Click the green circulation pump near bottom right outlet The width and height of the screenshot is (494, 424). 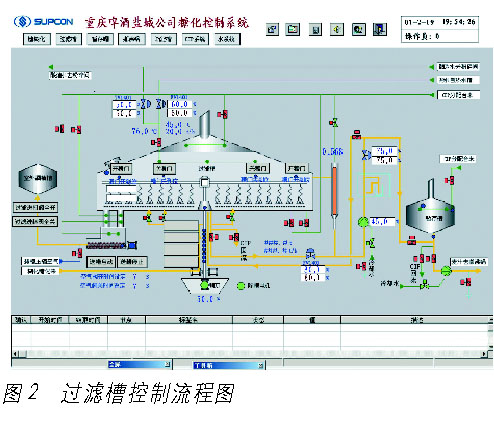point(445,271)
